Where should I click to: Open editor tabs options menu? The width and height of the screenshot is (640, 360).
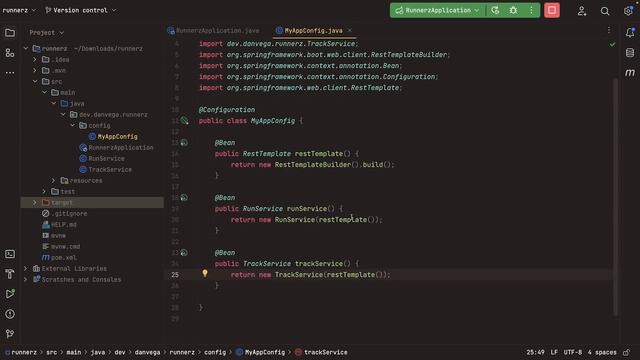point(609,31)
